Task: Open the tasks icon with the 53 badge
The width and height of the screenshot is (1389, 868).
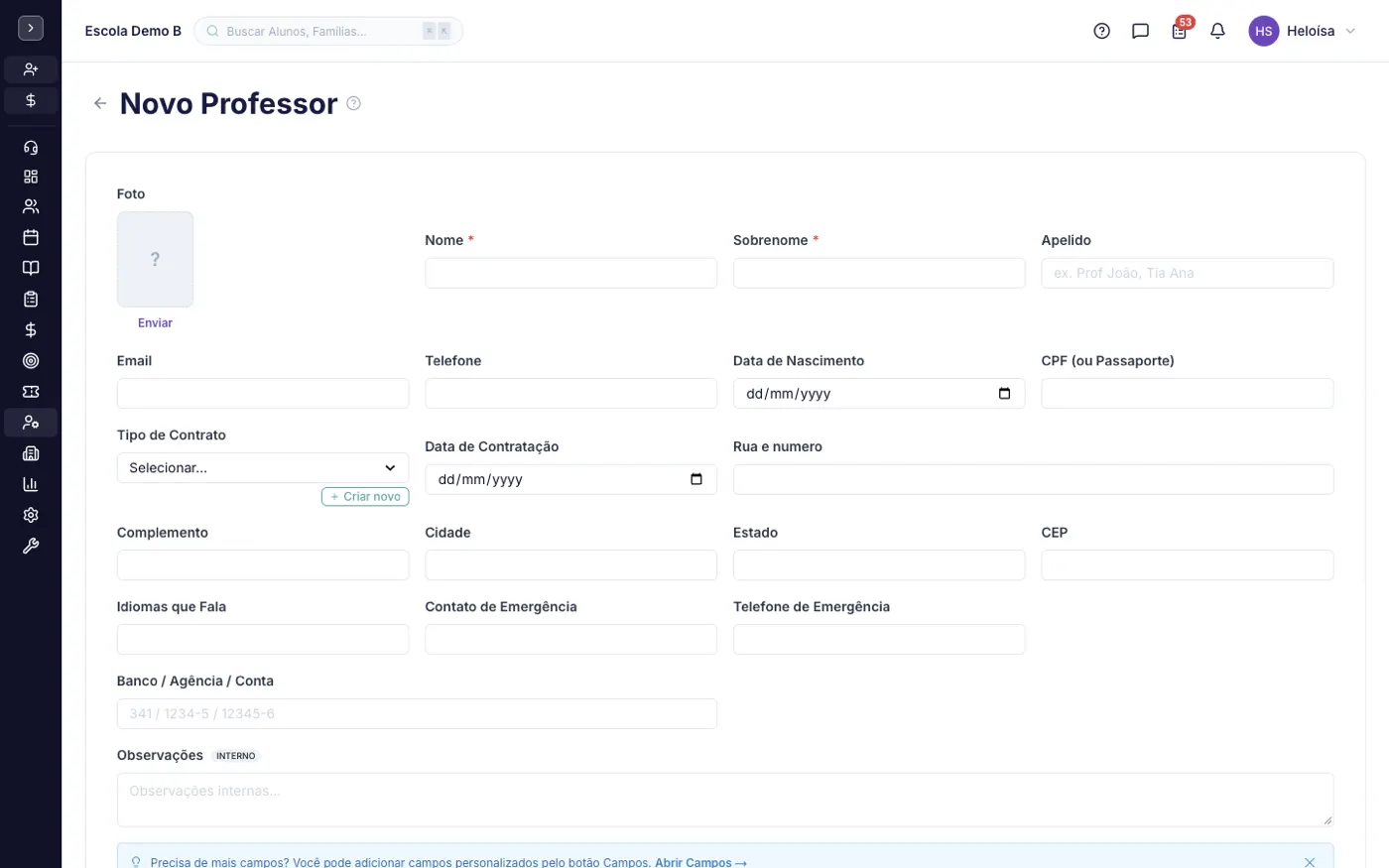Action: point(1179,31)
